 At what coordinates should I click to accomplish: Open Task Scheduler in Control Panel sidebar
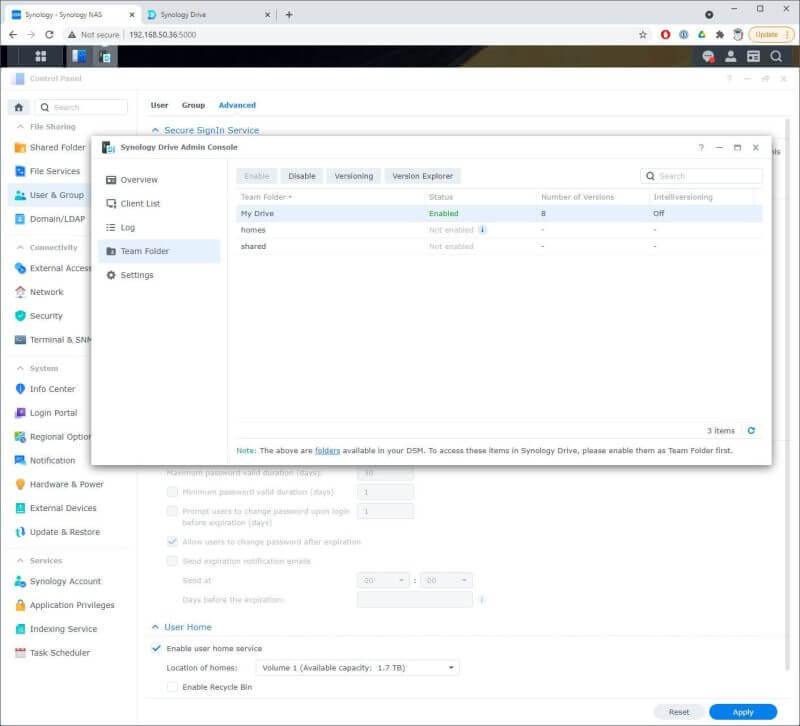[58, 652]
